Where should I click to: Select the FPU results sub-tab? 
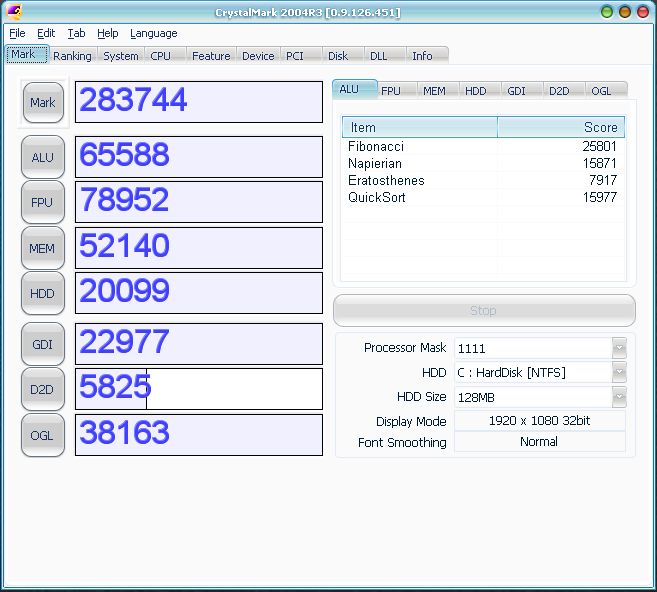pyautogui.click(x=396, y=90)
